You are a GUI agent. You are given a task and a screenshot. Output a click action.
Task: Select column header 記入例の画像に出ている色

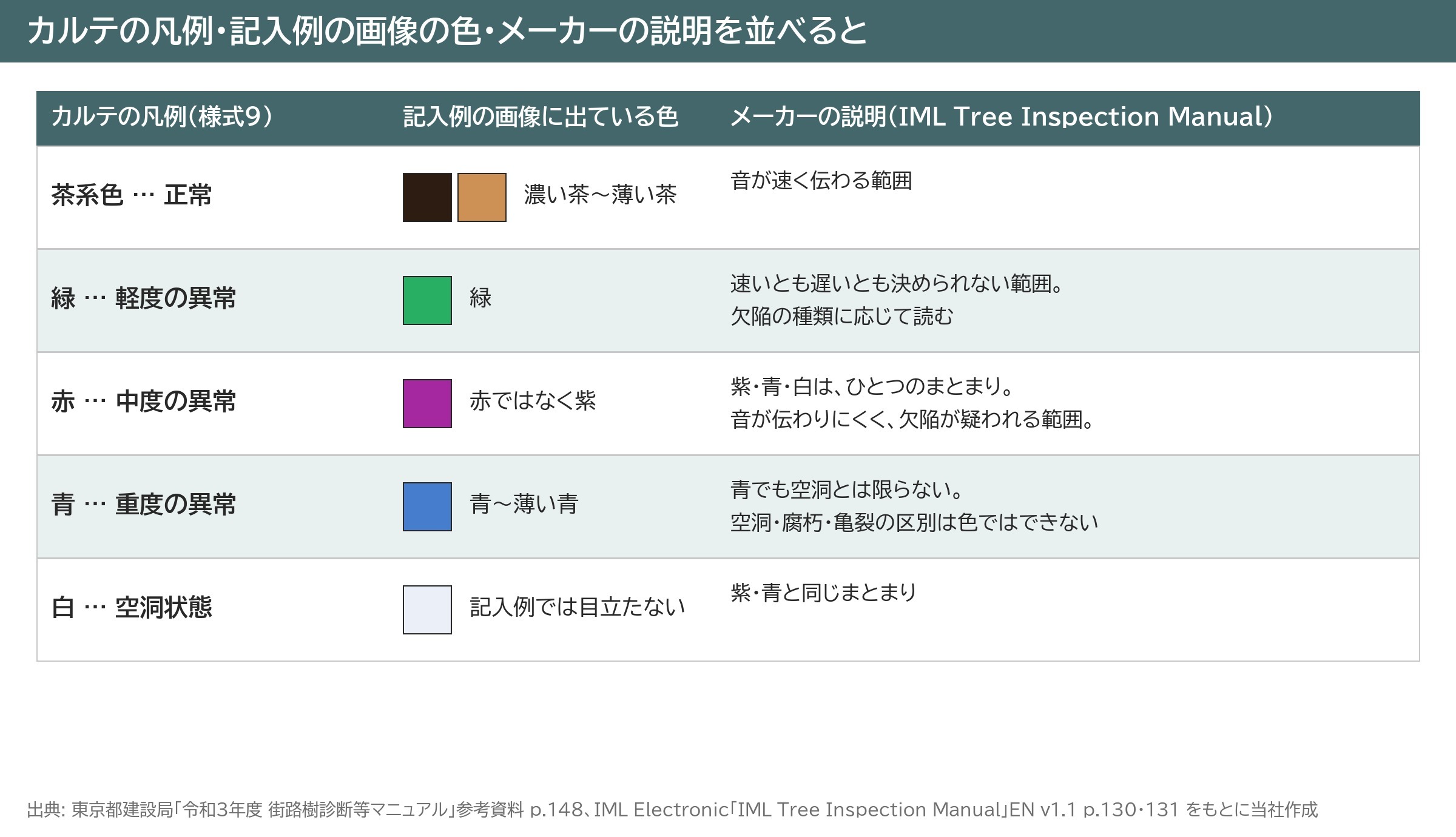pyautogui.click(x=541, y=116)
